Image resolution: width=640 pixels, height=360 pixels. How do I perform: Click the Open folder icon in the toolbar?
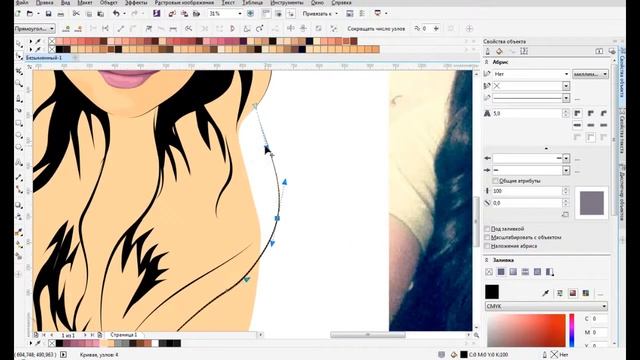tap(29, 13)
